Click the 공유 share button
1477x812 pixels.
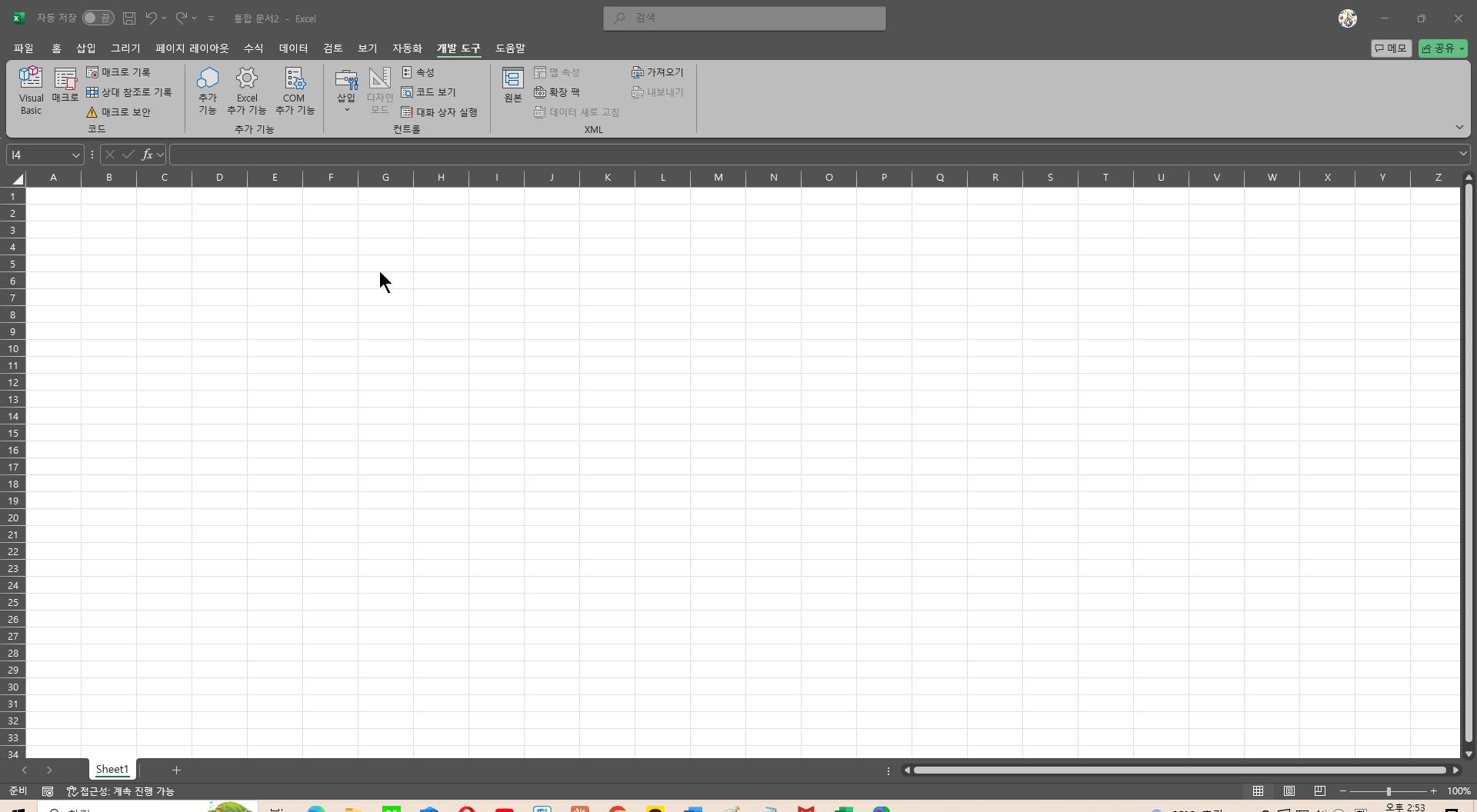tap(1442, 48)
